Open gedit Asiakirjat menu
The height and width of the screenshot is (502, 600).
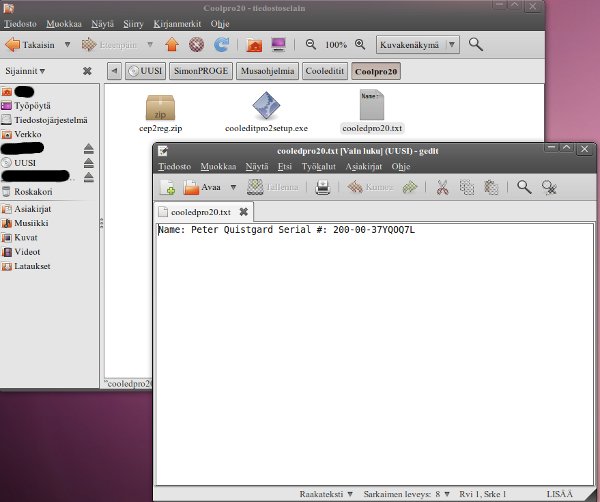(364, 166)
